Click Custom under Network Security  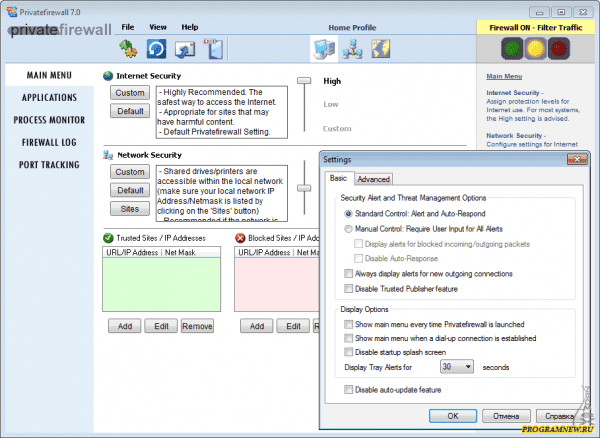pyautogui.click(x=130, y=172)
